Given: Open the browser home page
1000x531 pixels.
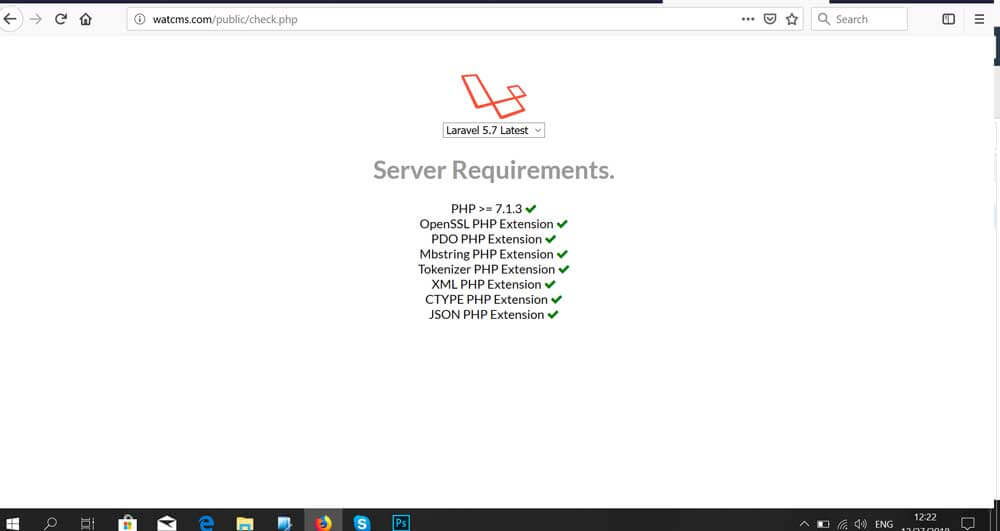Looking at the screenshot, I should click(x=85, y=19).
